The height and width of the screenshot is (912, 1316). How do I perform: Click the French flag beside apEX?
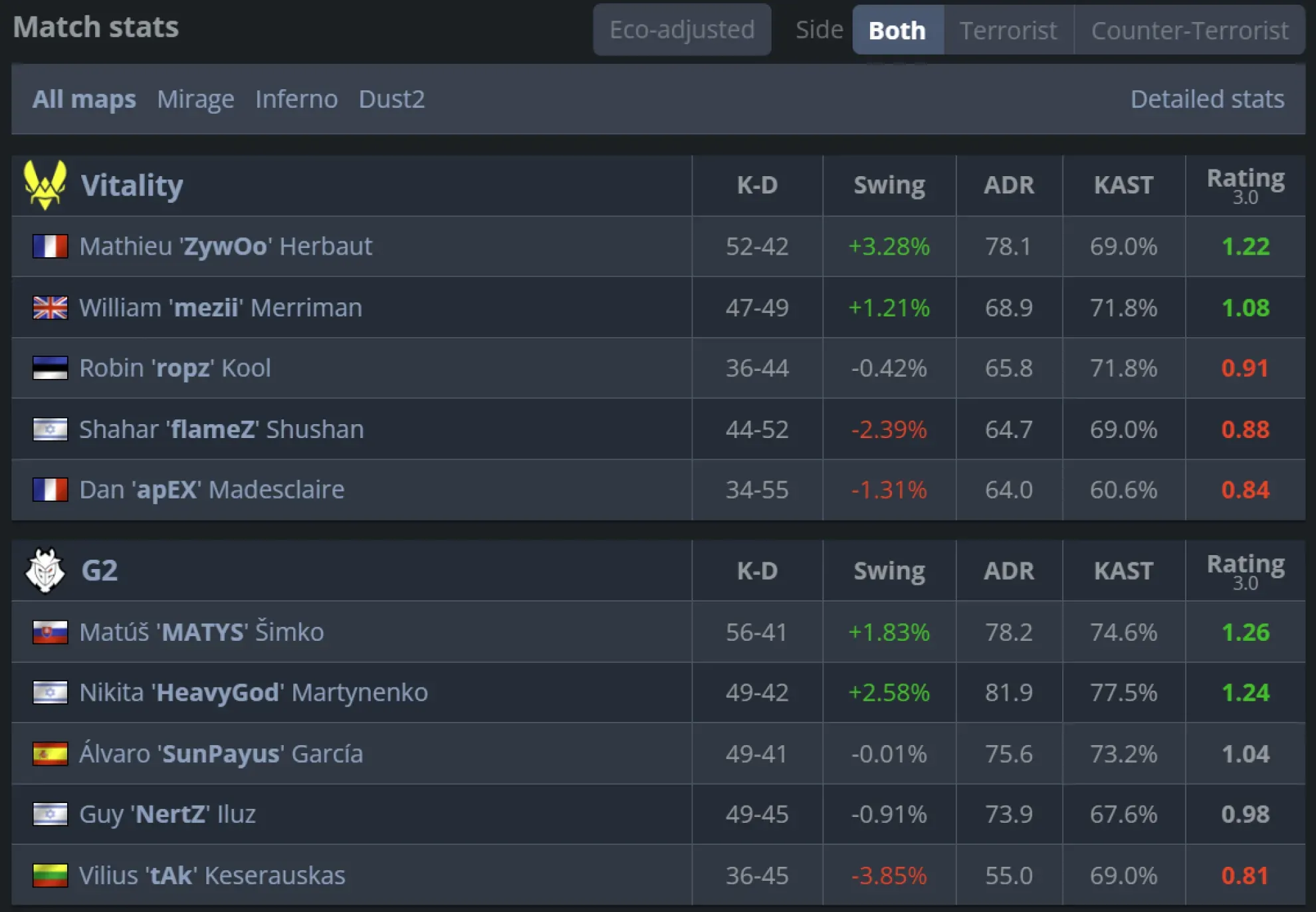[51, 490]
